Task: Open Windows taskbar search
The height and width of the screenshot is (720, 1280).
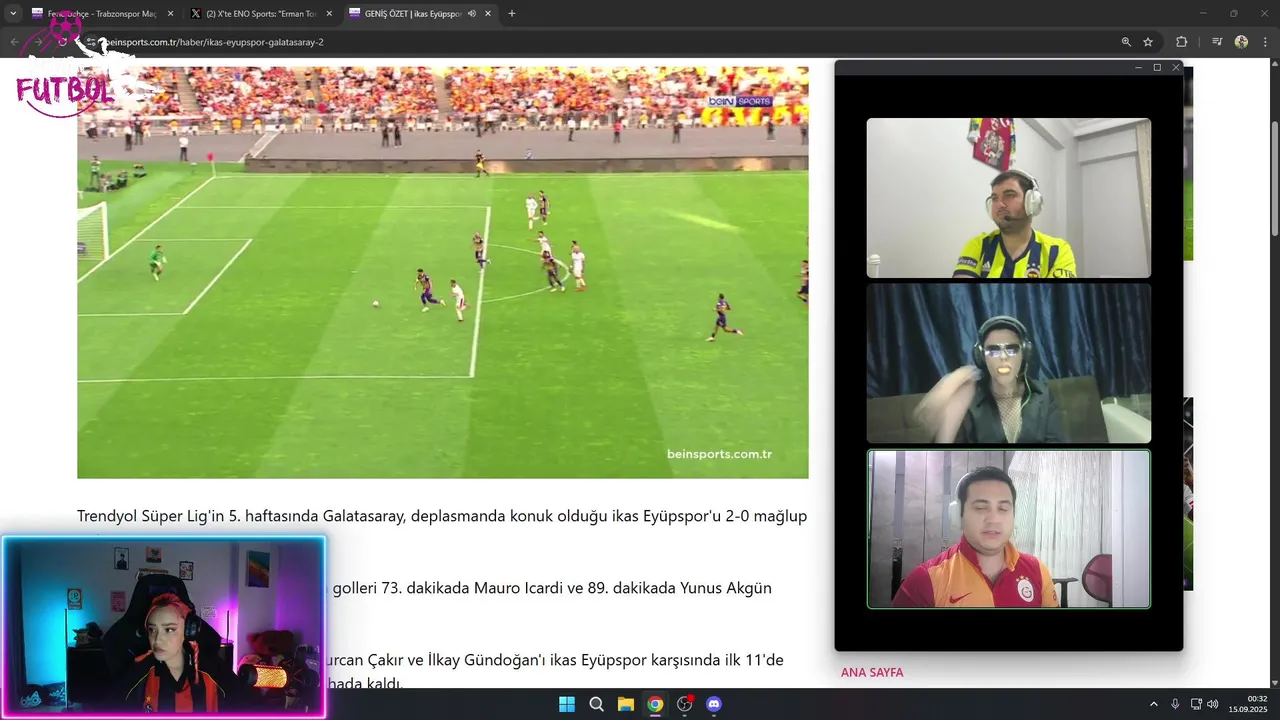Action: click(x=596, y=704)
